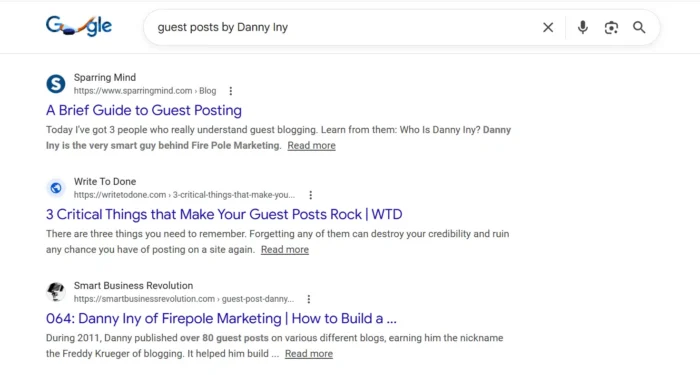Viewport: 700px width, 375px height.
Task: Click Read more under Smart Business Revolution snippet
Action: click(x=309, y=354)
